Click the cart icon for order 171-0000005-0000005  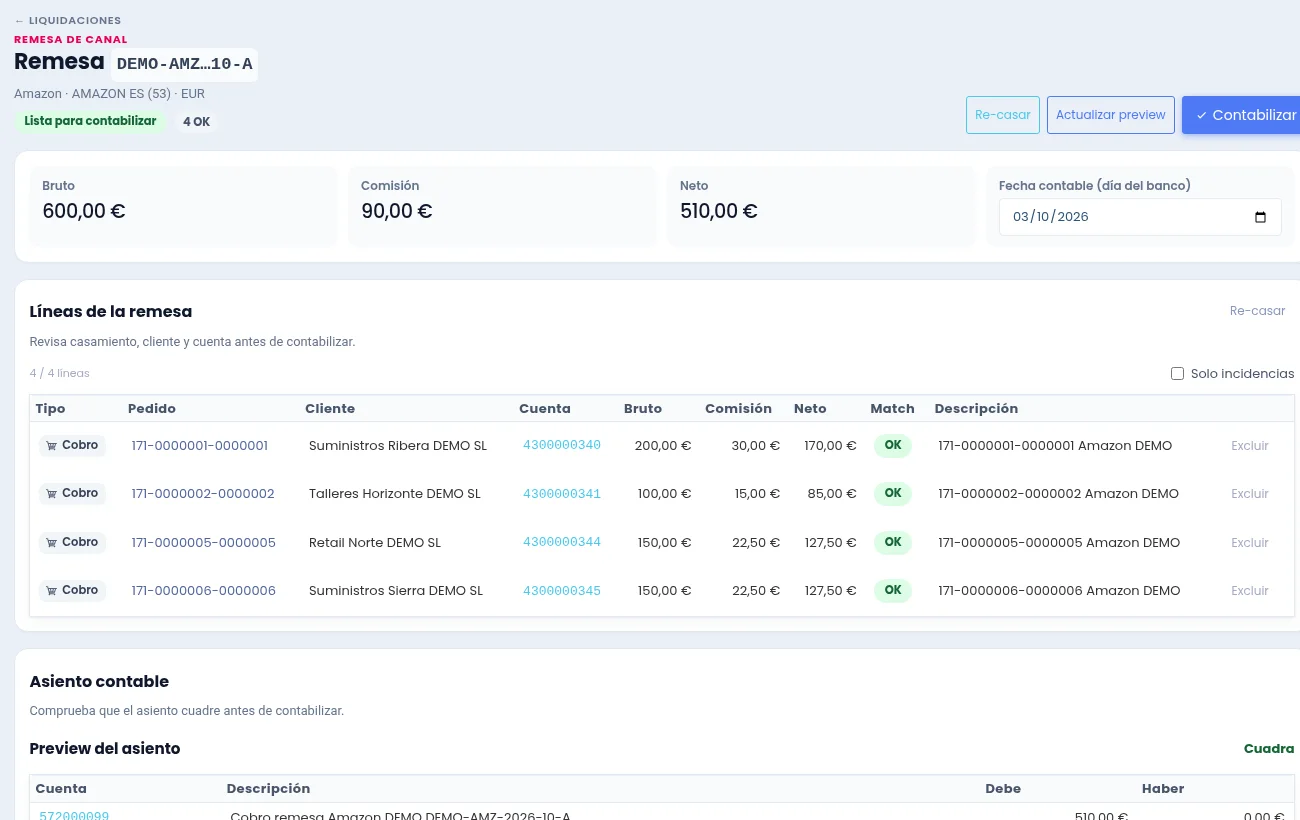(x=51, y=543)
